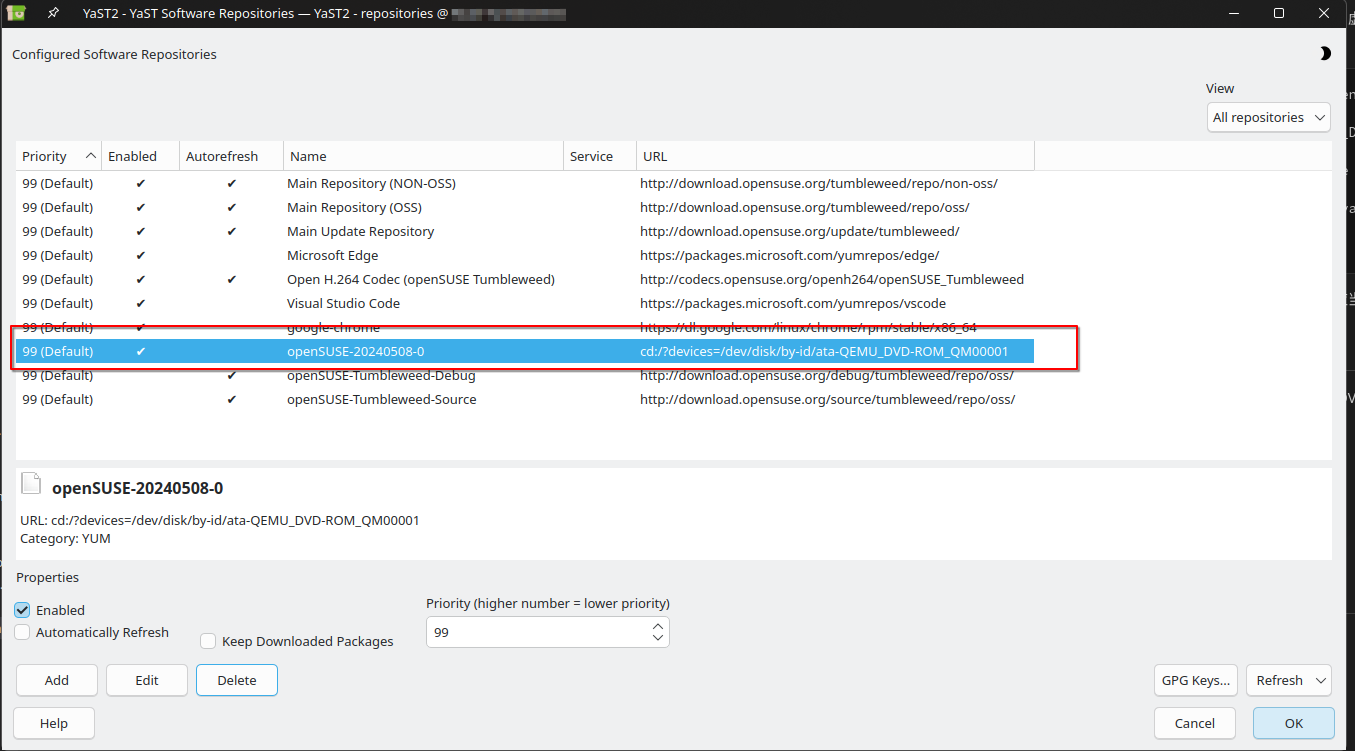The image size is (1355, 751).
Task: Enable the Automatically Refresh checkbox
Action: (23, 632)
